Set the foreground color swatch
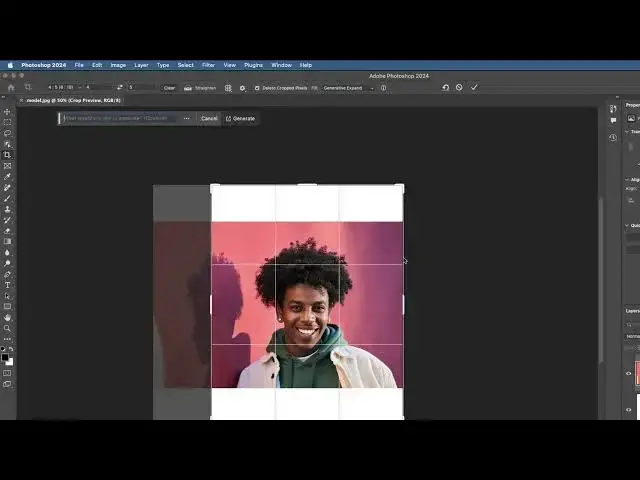Screen dimensions: 640x480 coord(4,357)
